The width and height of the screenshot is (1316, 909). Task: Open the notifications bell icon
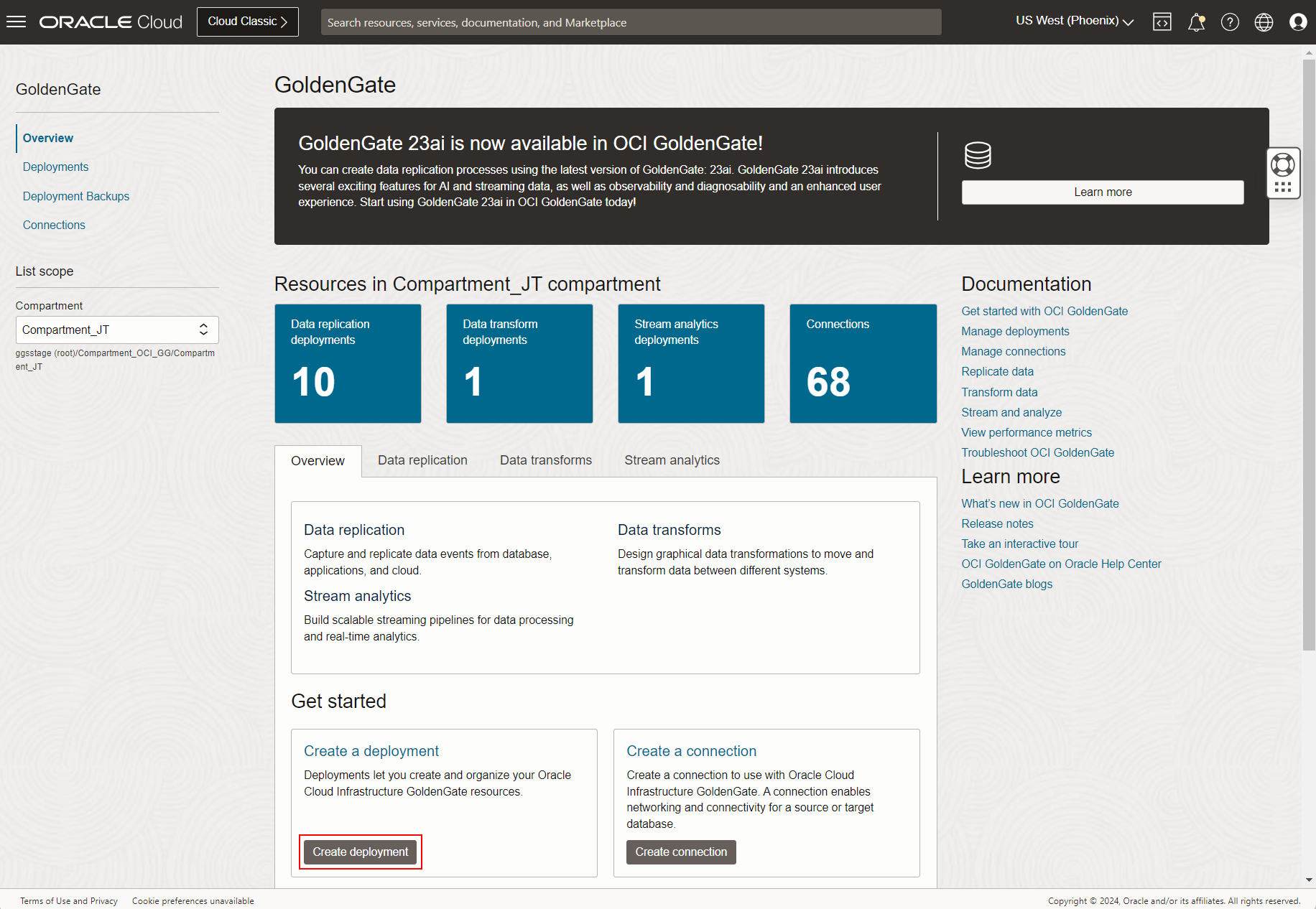[1196, 22]
